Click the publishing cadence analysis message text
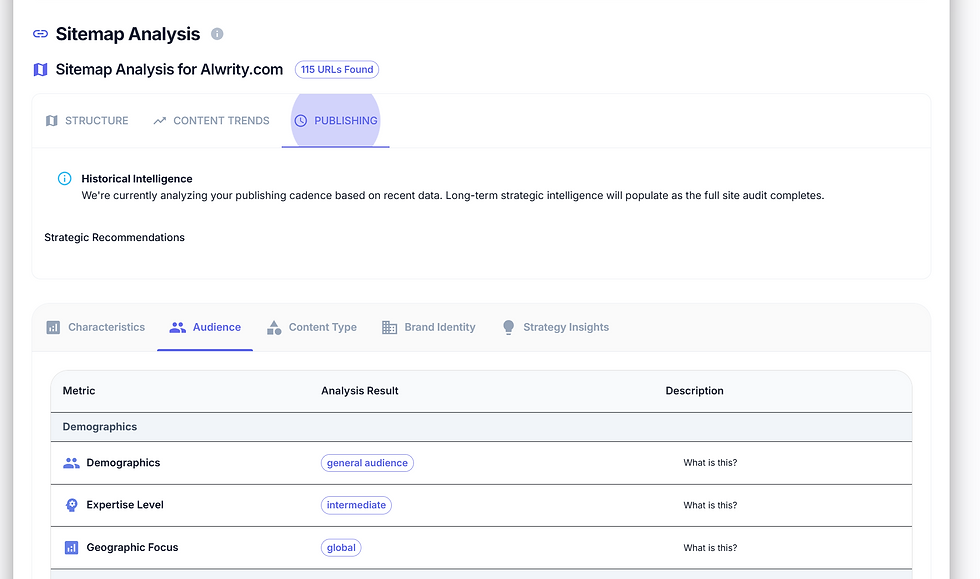This screenshot has width=980, height=579. 452,196
